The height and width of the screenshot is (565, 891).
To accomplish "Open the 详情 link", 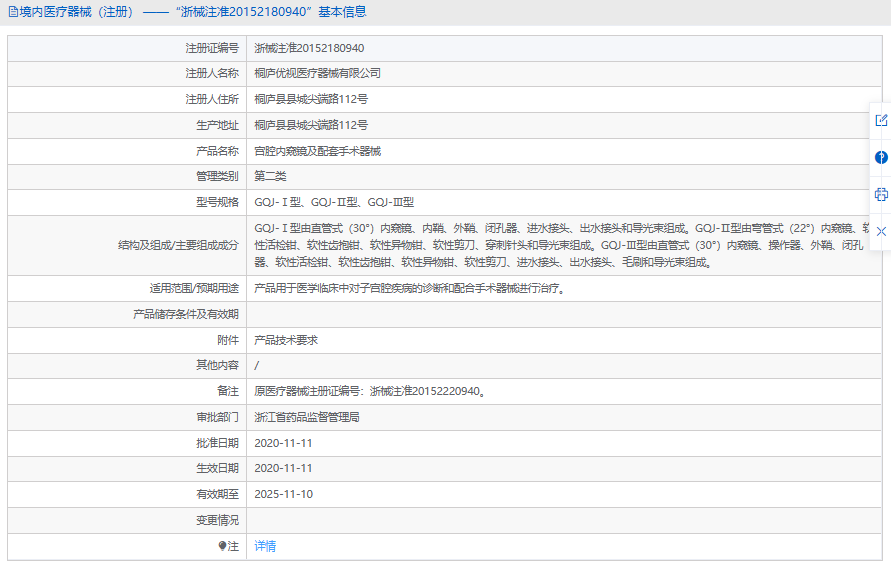I will pyautogui.click(x=265, y=546).
